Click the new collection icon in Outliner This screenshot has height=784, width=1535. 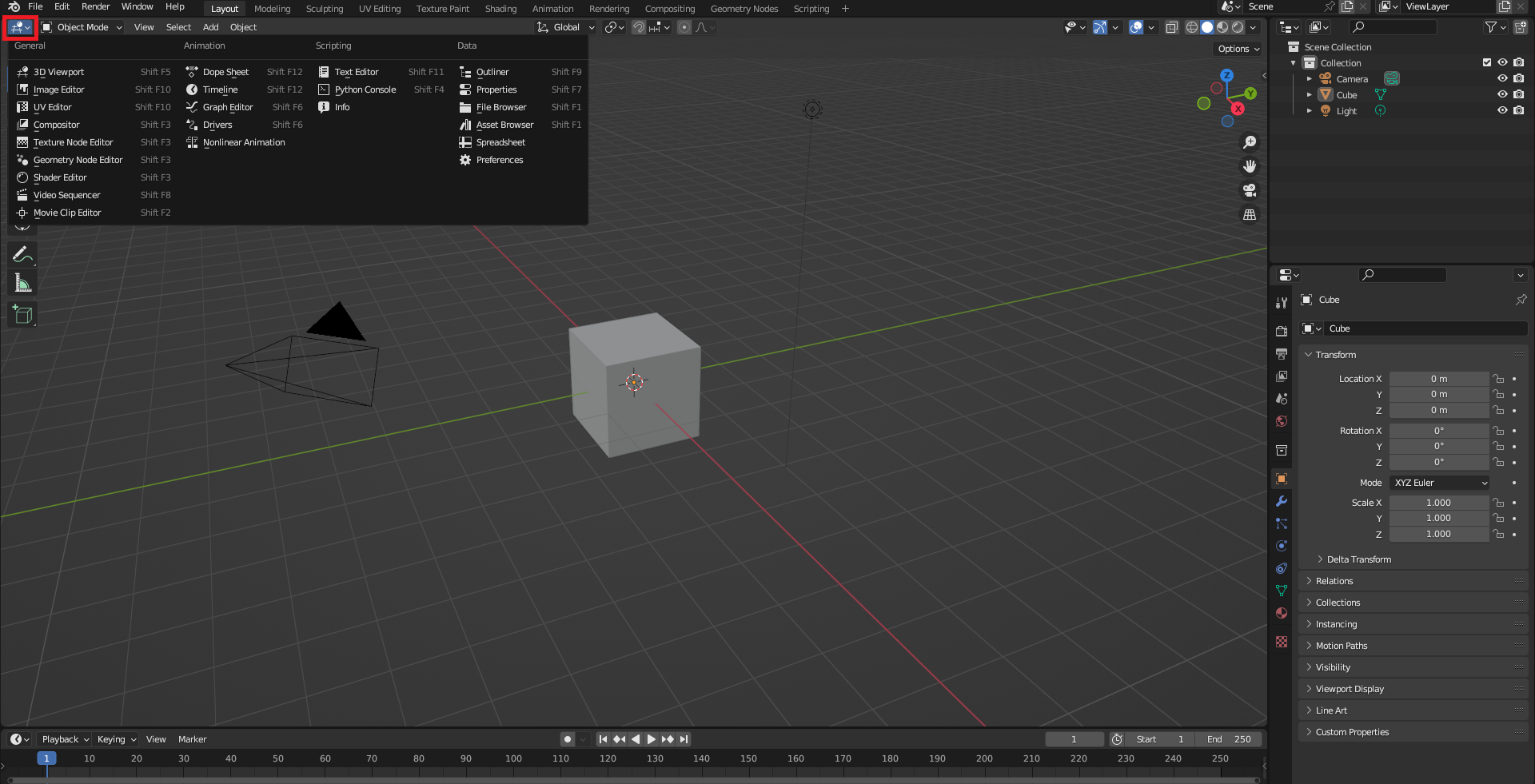1520,27
